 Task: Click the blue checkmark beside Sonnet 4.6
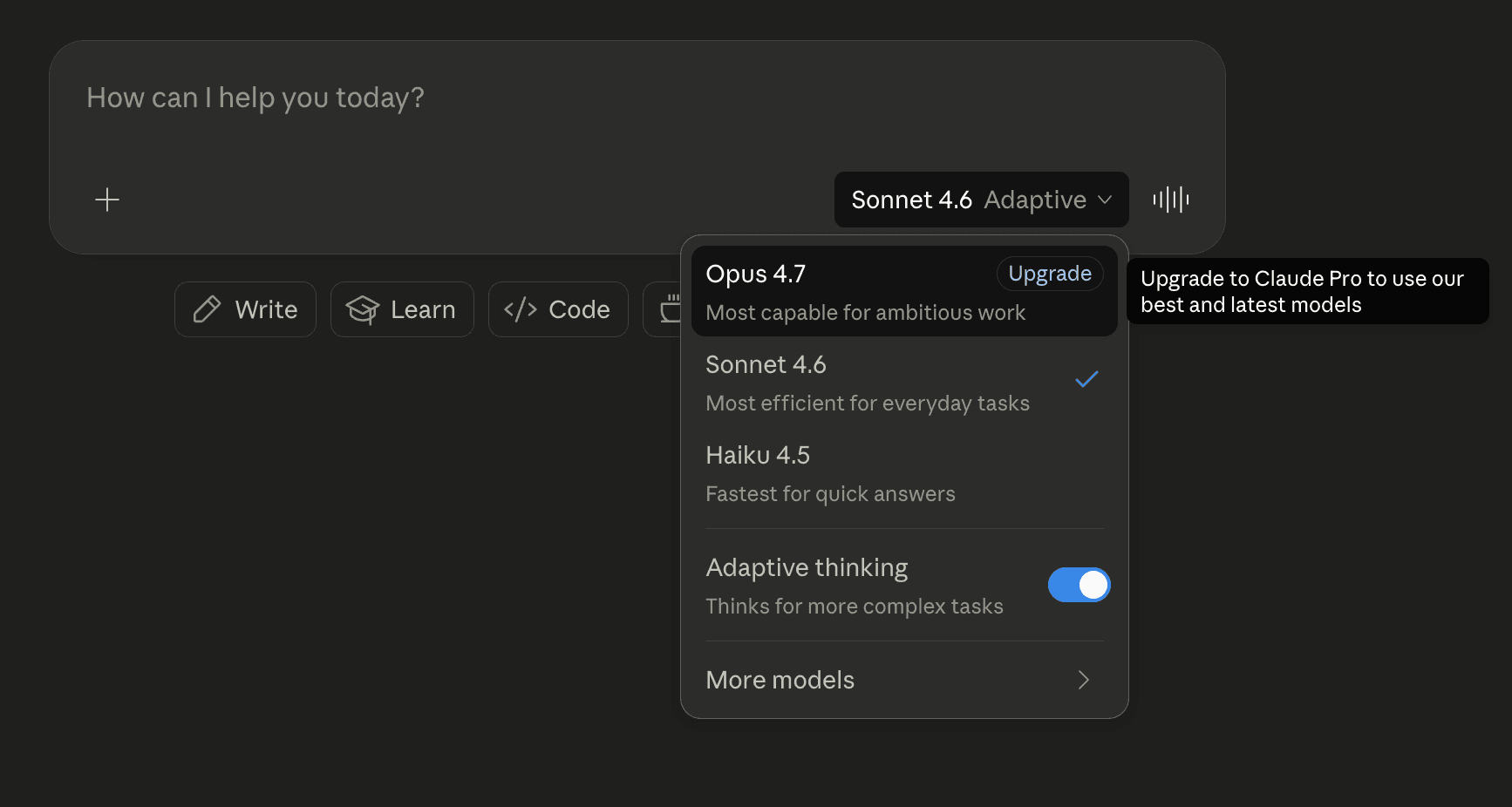point(1086,379)
